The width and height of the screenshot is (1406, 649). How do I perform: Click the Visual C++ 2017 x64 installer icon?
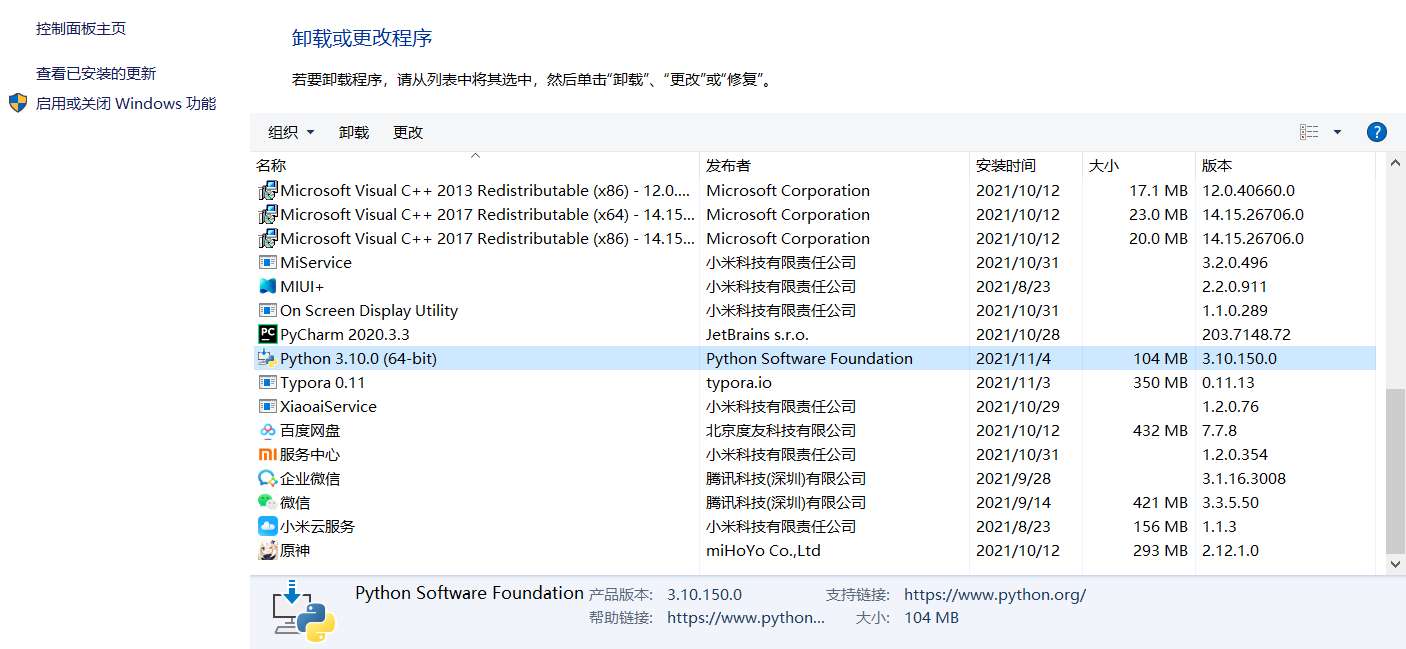[267, 214]
